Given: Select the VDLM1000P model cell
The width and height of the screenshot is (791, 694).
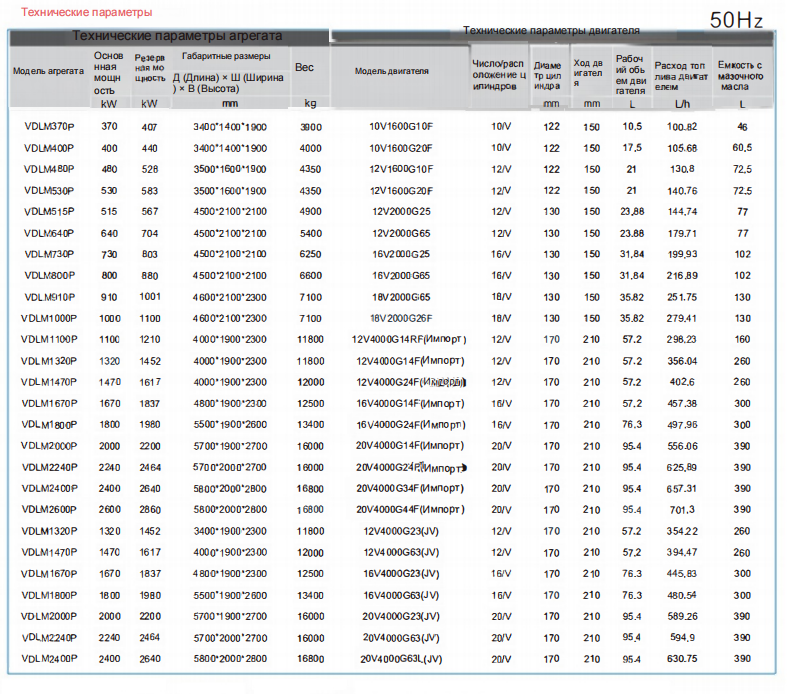Looking at the screenshot, I should click(49, 318).
